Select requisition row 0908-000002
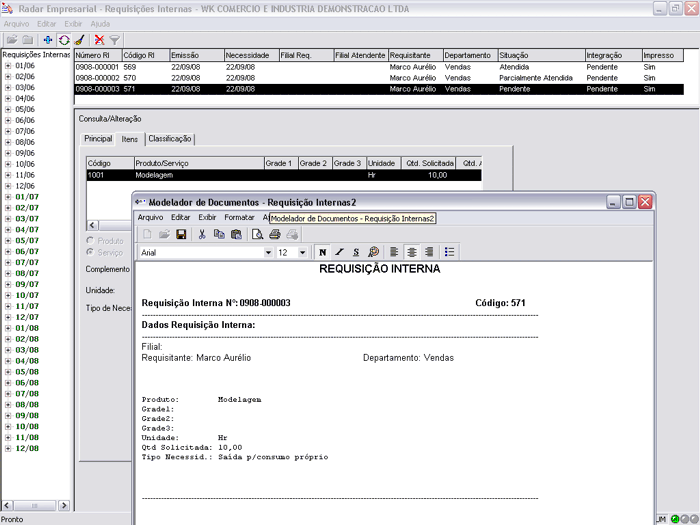 (97, 77)
